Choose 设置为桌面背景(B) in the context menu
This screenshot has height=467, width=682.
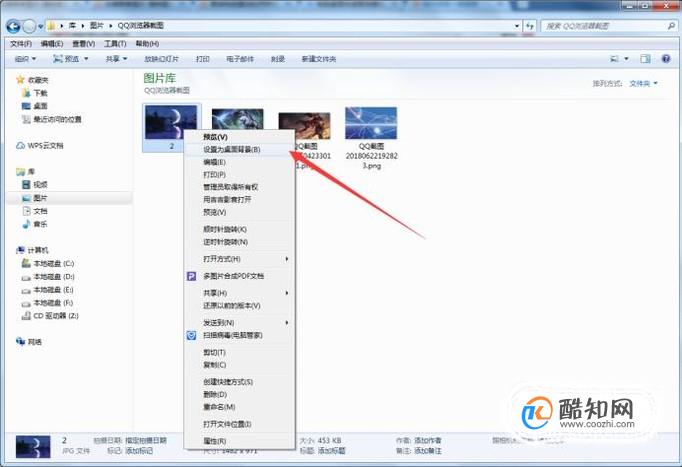coord(240,149)
